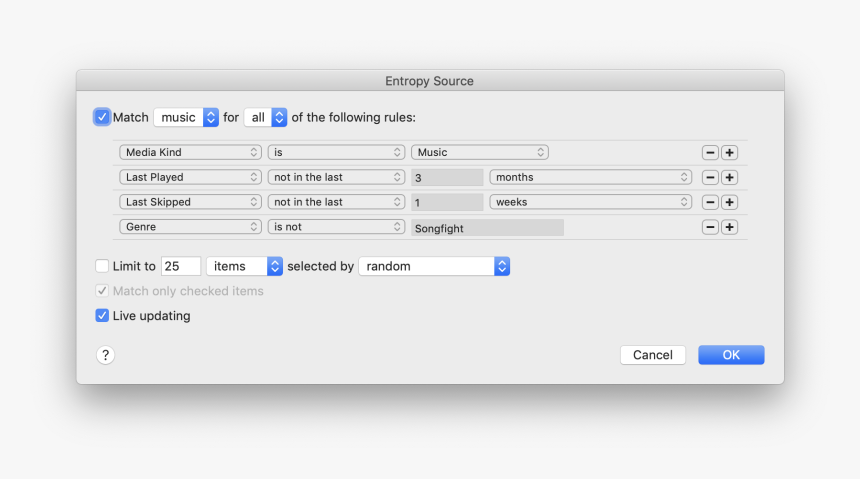Open the music media type popup
This screenshot has height=479, width=860.
186,117
